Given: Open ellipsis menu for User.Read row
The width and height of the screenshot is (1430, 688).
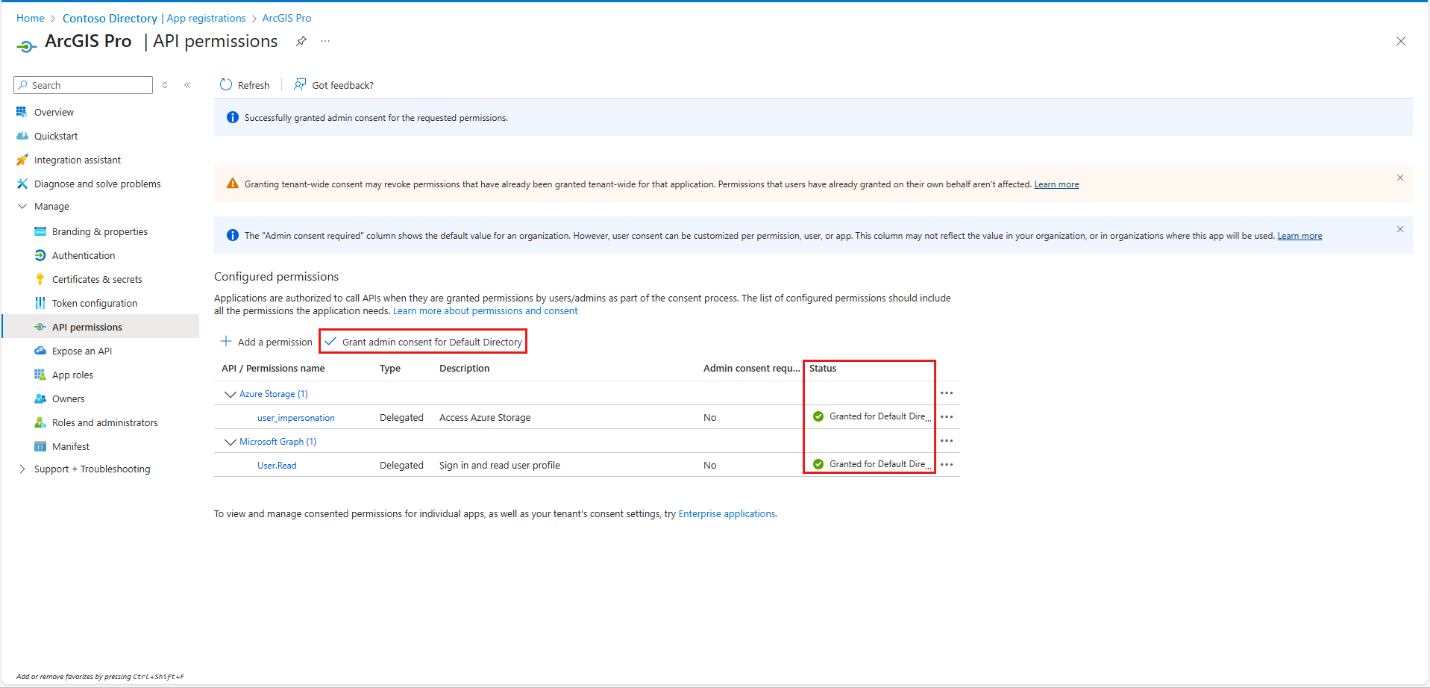Looking at the screenshot, I should click(x=947, y=465).
